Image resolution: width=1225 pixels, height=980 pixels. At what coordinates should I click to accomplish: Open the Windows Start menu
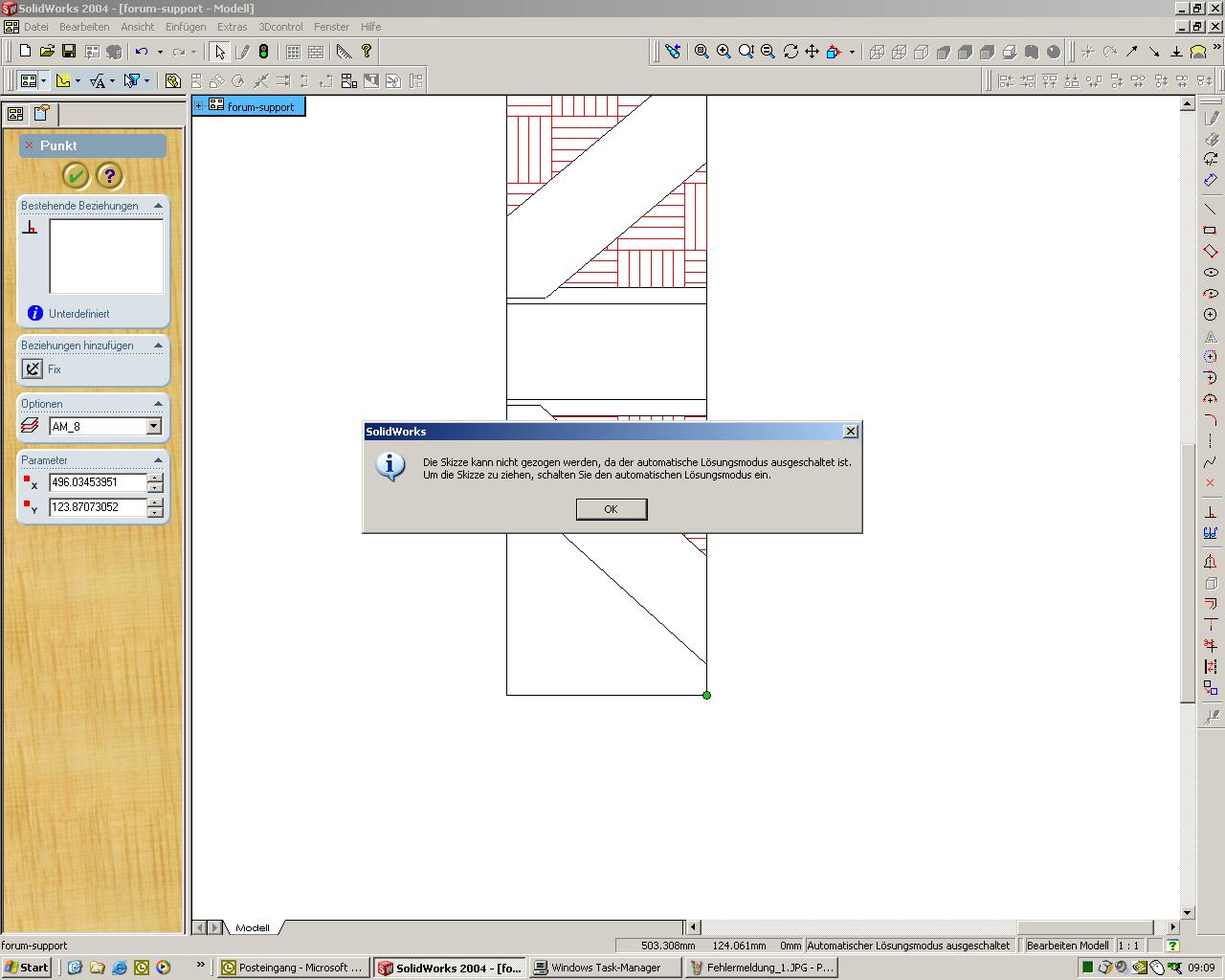point(26,968)
